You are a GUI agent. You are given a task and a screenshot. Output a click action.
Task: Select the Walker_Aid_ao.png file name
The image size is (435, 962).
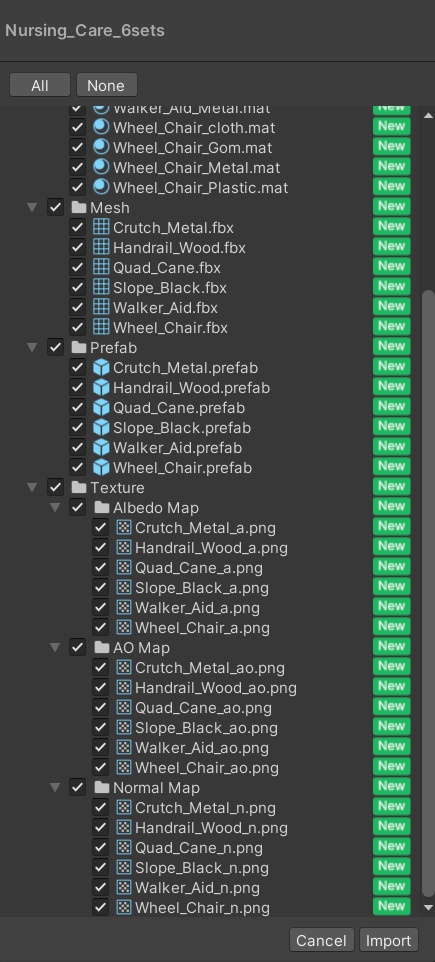(202, 748)
